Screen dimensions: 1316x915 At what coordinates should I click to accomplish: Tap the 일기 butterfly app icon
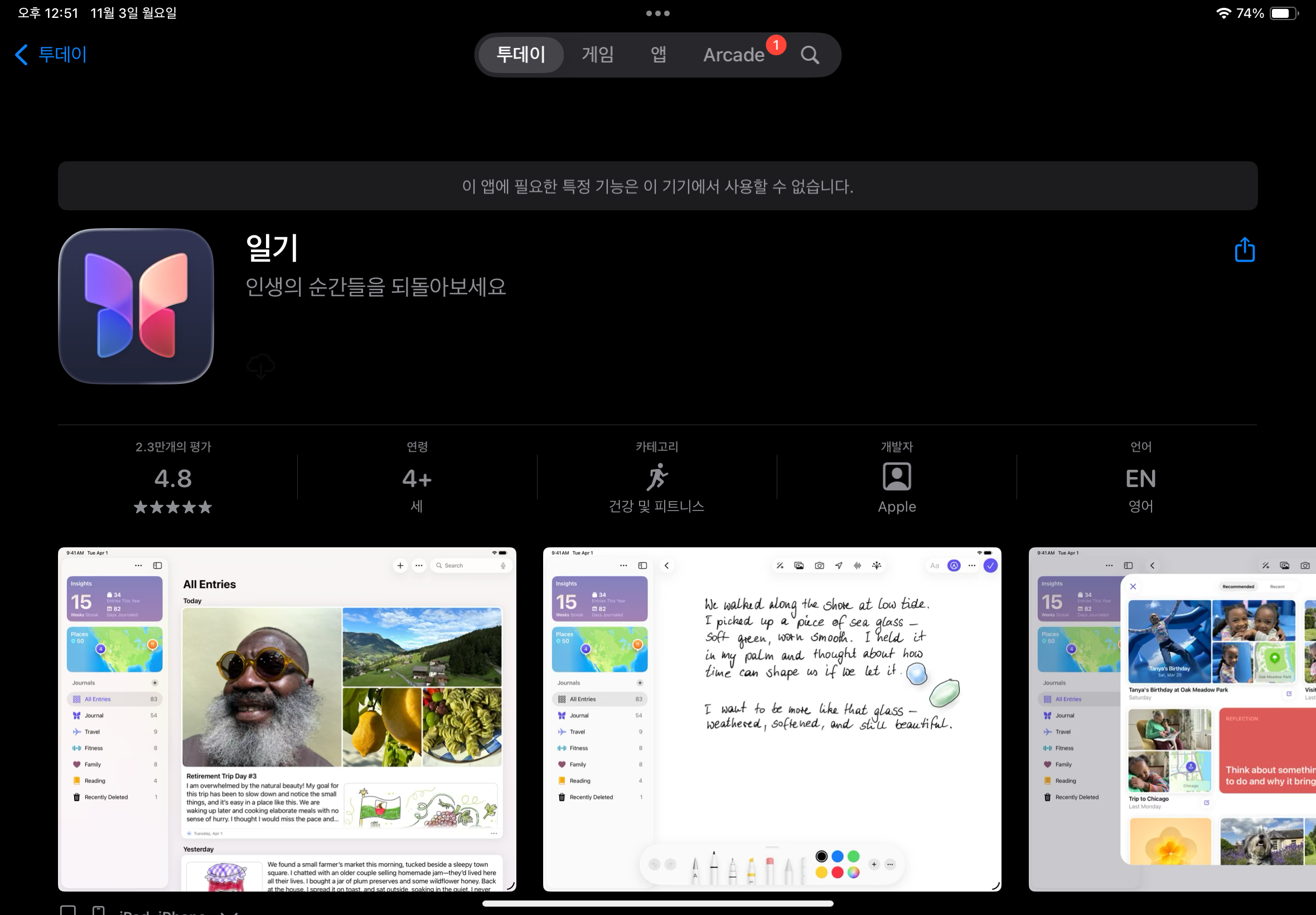point(137,306)
